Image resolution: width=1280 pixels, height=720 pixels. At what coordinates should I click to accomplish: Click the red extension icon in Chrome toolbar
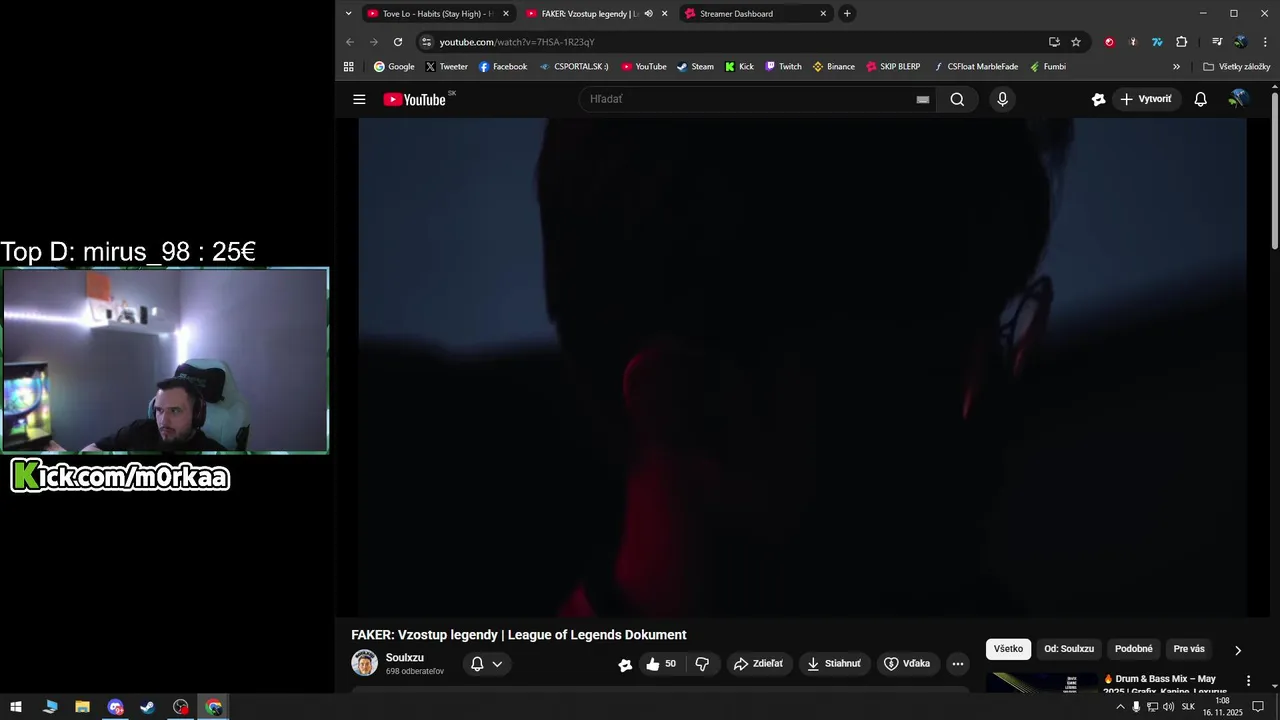coord(1109,42)
